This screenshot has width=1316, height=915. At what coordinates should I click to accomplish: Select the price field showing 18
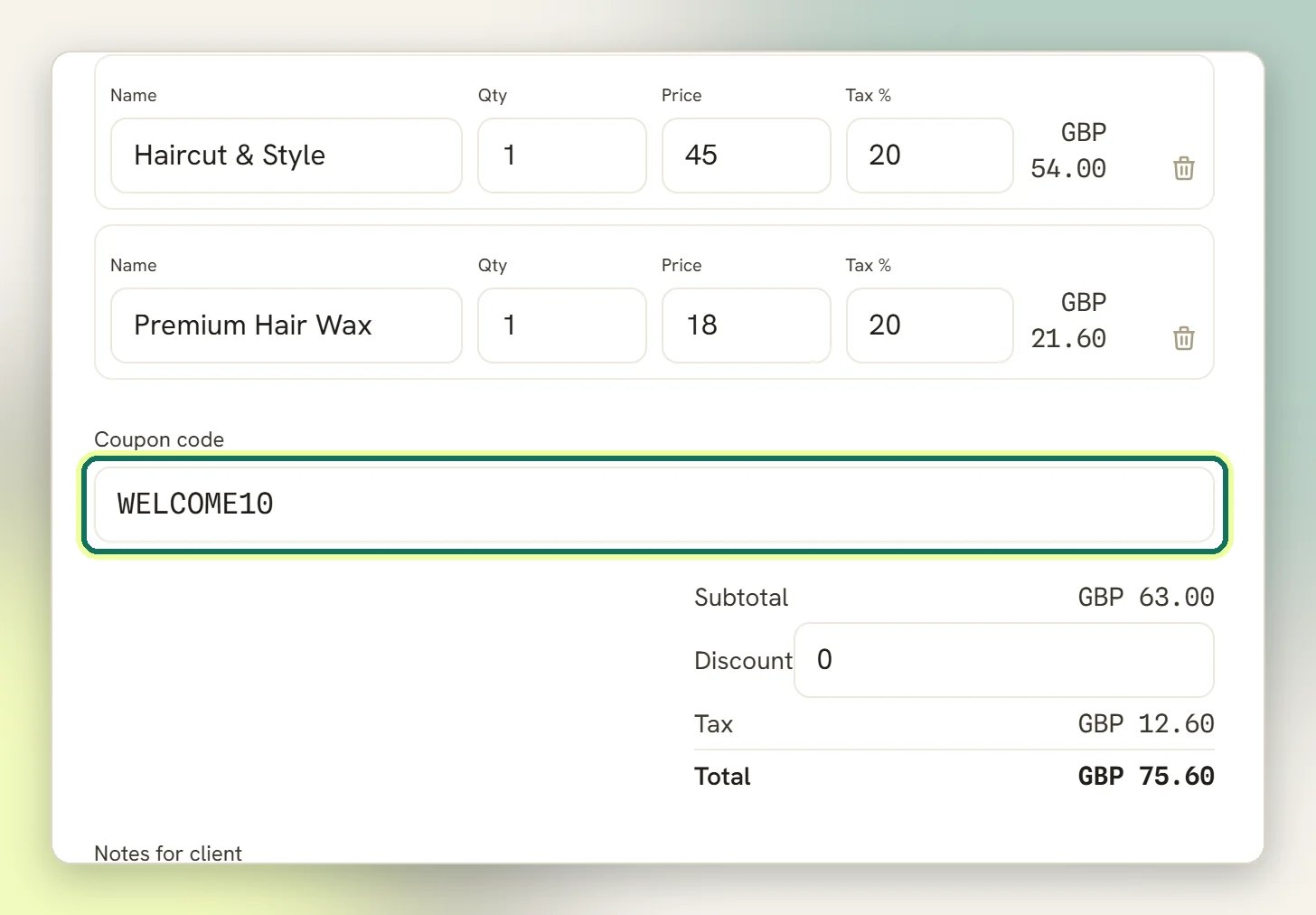point(747,325)
